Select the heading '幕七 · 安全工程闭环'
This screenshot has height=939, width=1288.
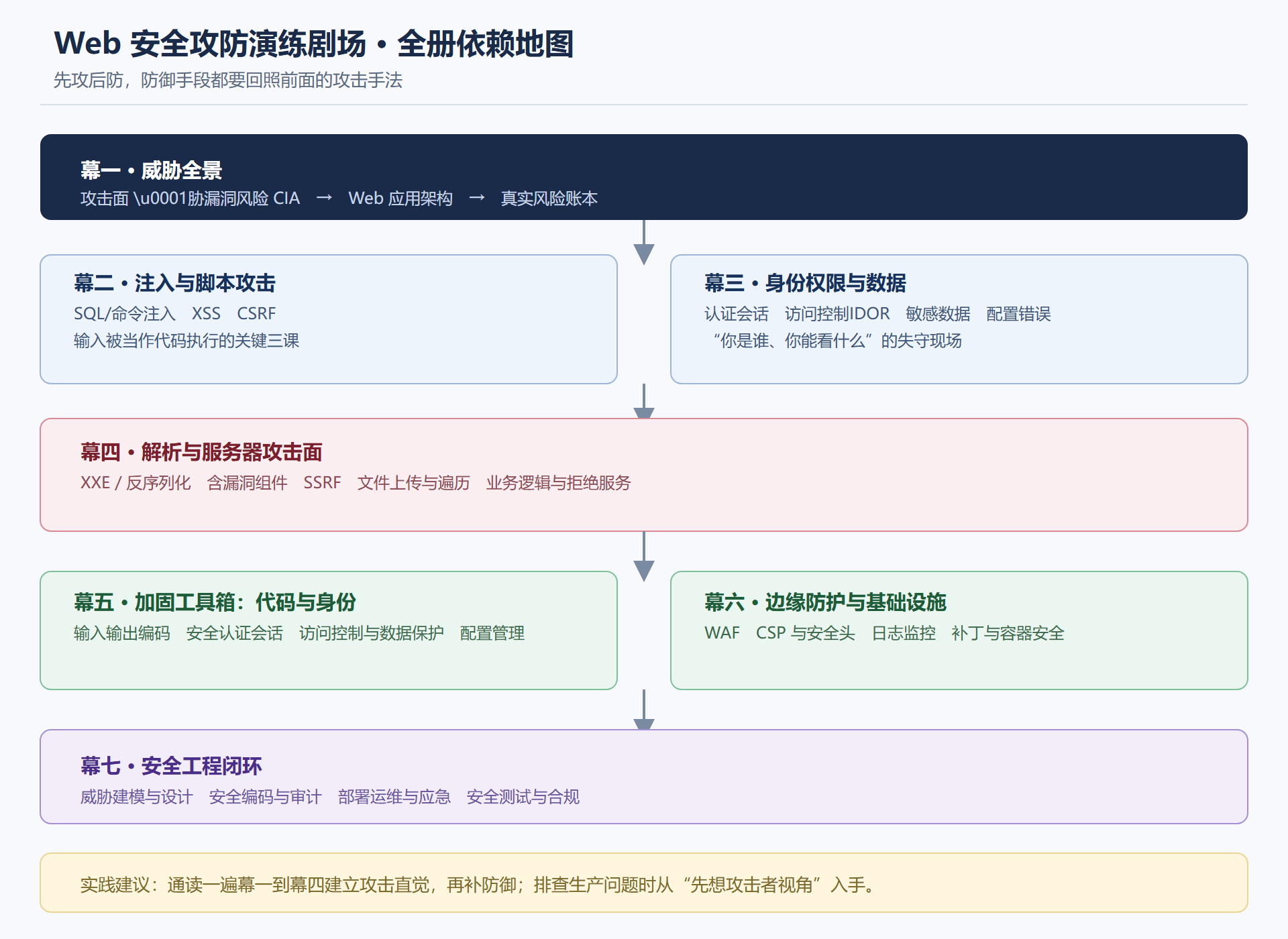pos(171,766)
